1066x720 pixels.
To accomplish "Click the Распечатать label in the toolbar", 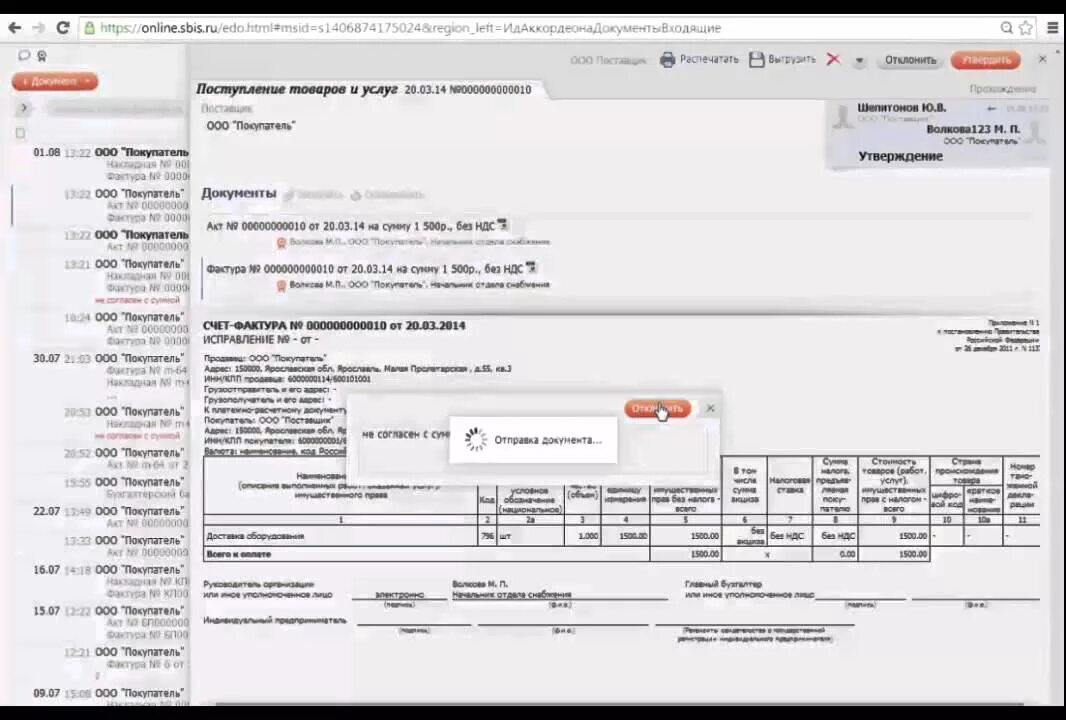I will click(708, 60).
